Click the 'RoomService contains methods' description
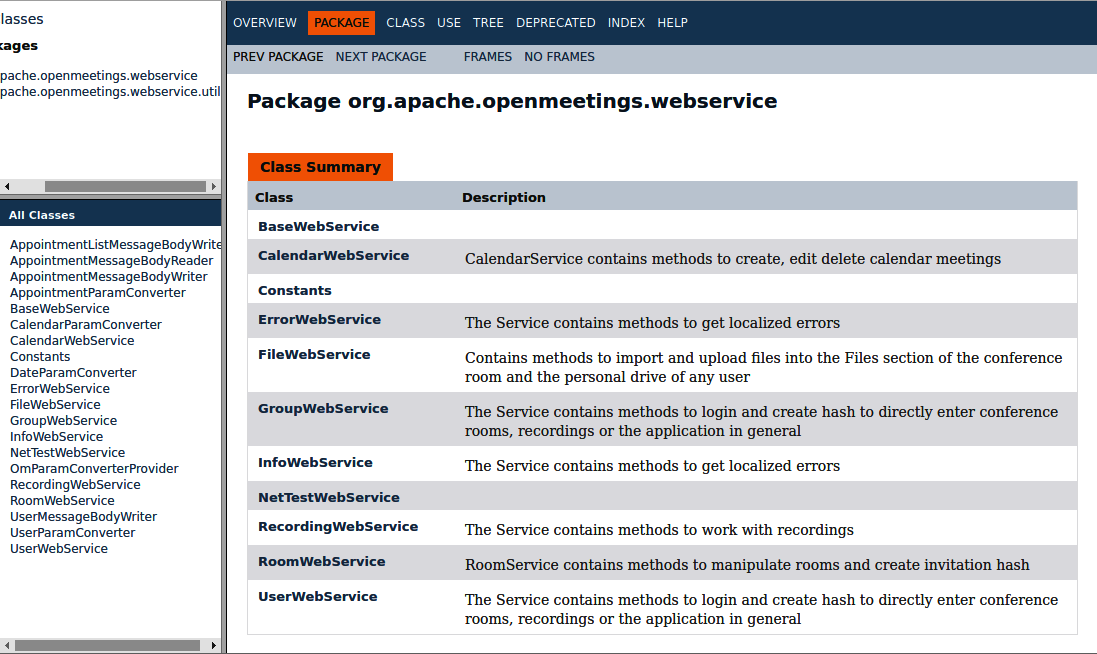Screen dimensions: 1097x654 (747, 564)
